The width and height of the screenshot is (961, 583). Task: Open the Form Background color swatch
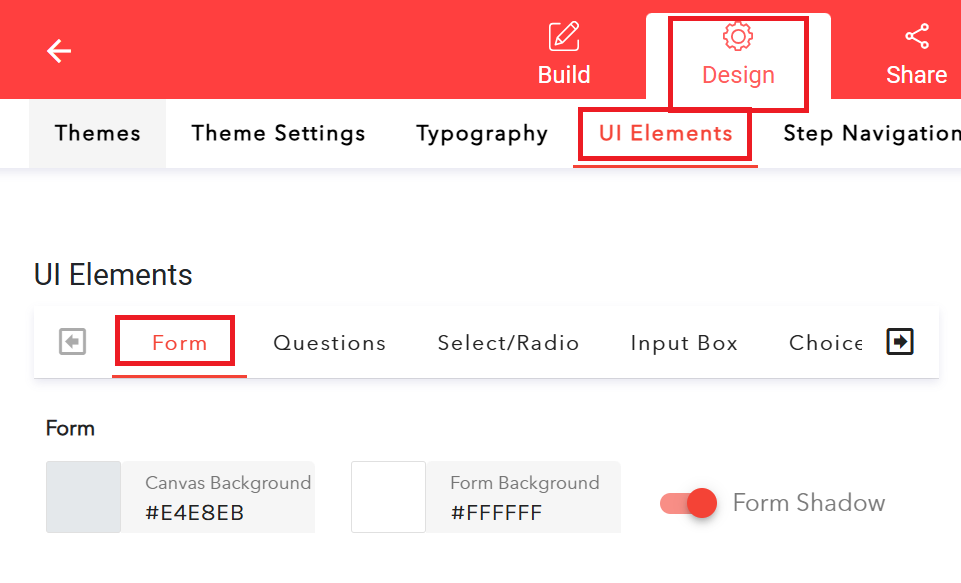pos(388,497)
